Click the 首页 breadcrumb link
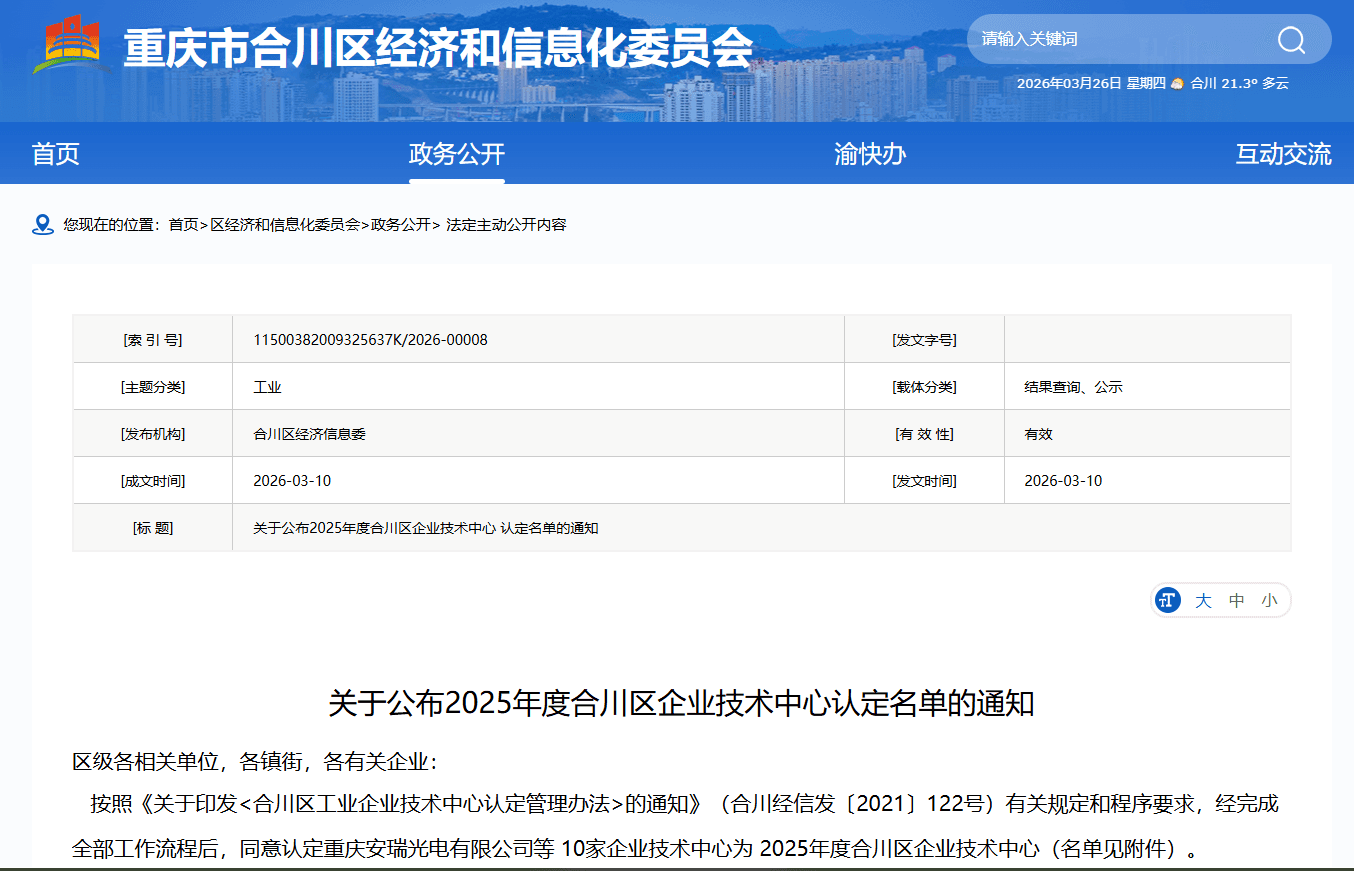Screen dimensions: 1354x871 190,225
